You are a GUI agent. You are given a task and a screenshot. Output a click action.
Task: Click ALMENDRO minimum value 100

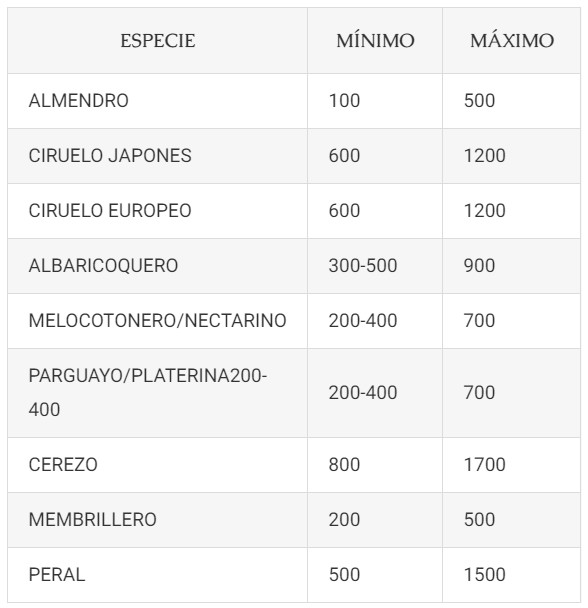point(344,101)
